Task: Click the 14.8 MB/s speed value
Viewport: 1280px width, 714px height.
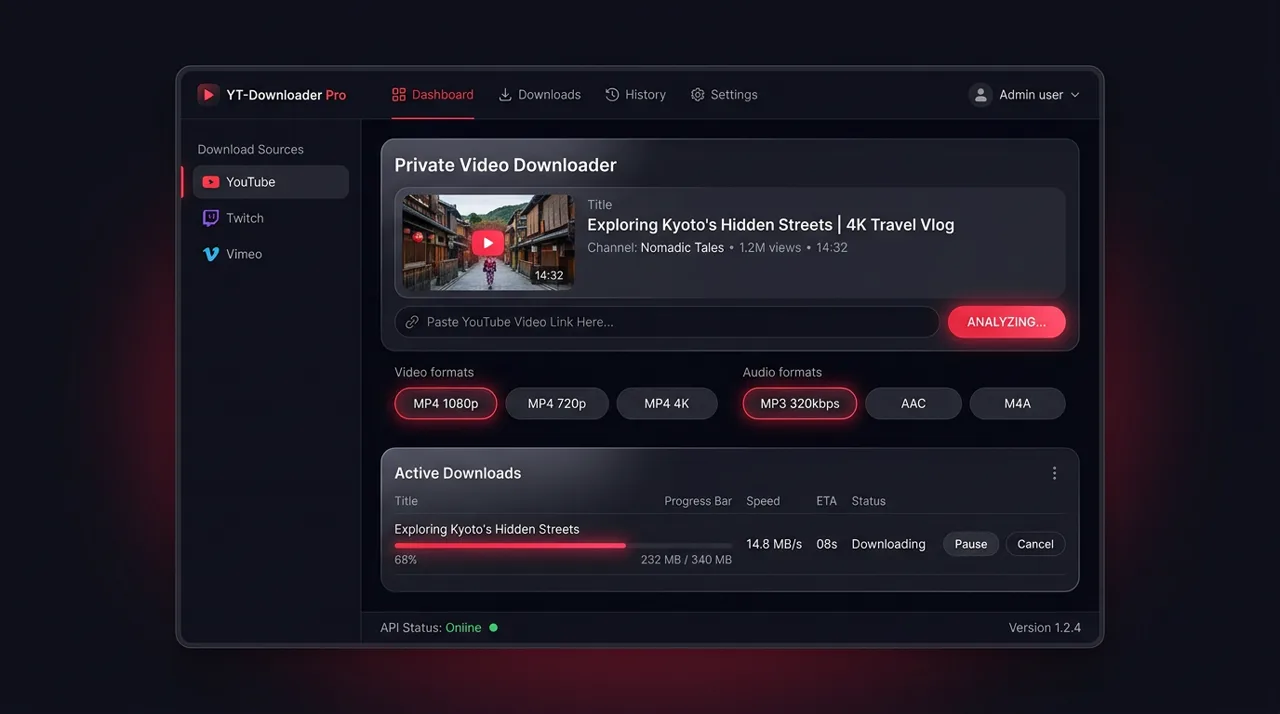Action: (774, 544)
